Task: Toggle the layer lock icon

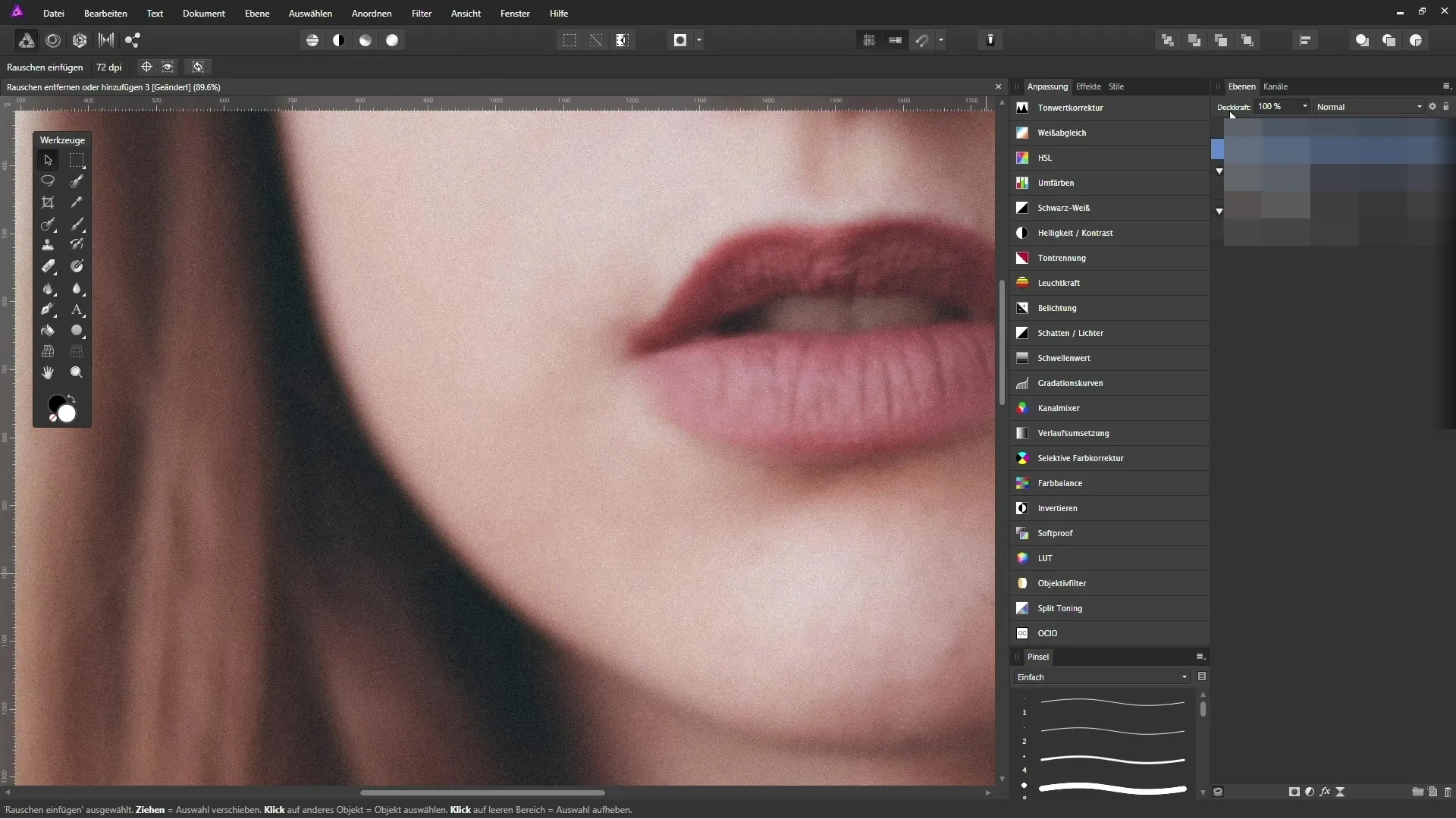Action: coord(1445,107)
